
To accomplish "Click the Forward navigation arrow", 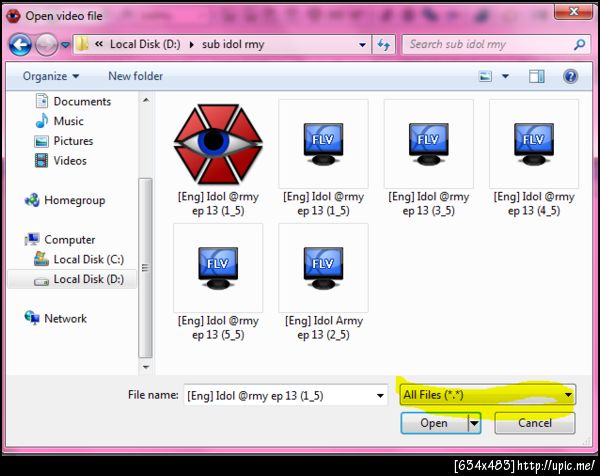I will (46, 45).
